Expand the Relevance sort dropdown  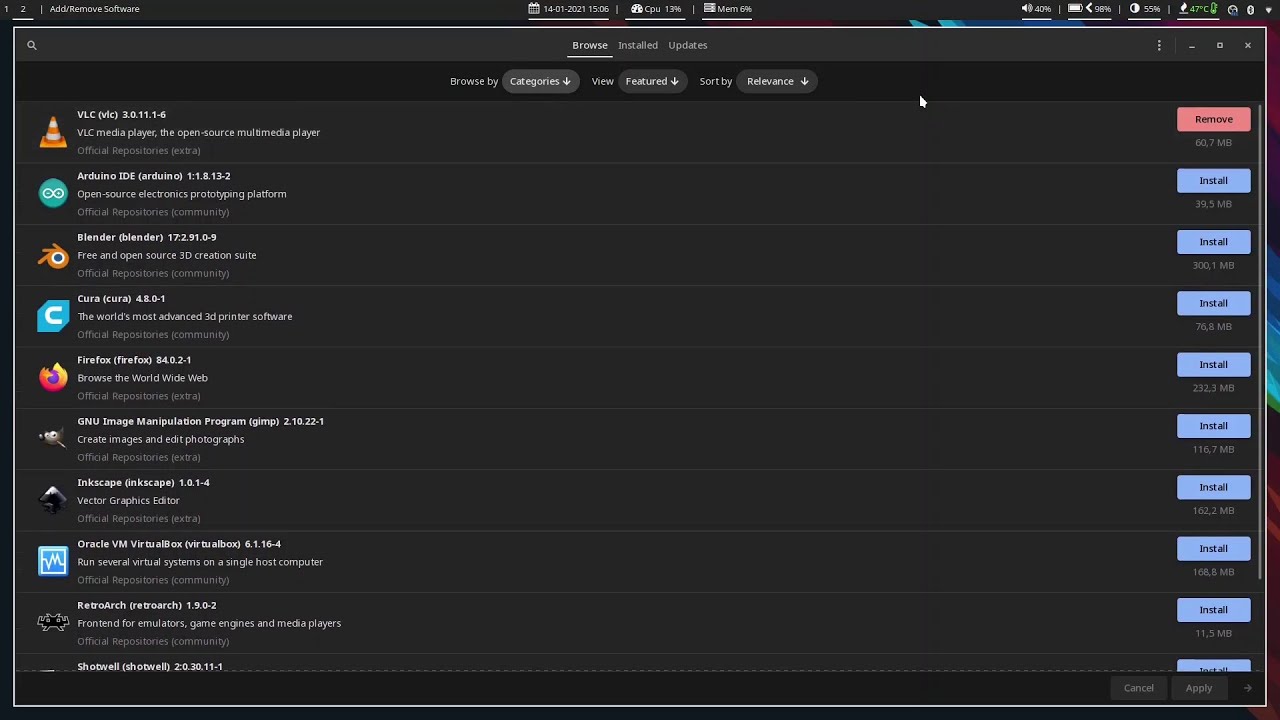pos(777,81)
